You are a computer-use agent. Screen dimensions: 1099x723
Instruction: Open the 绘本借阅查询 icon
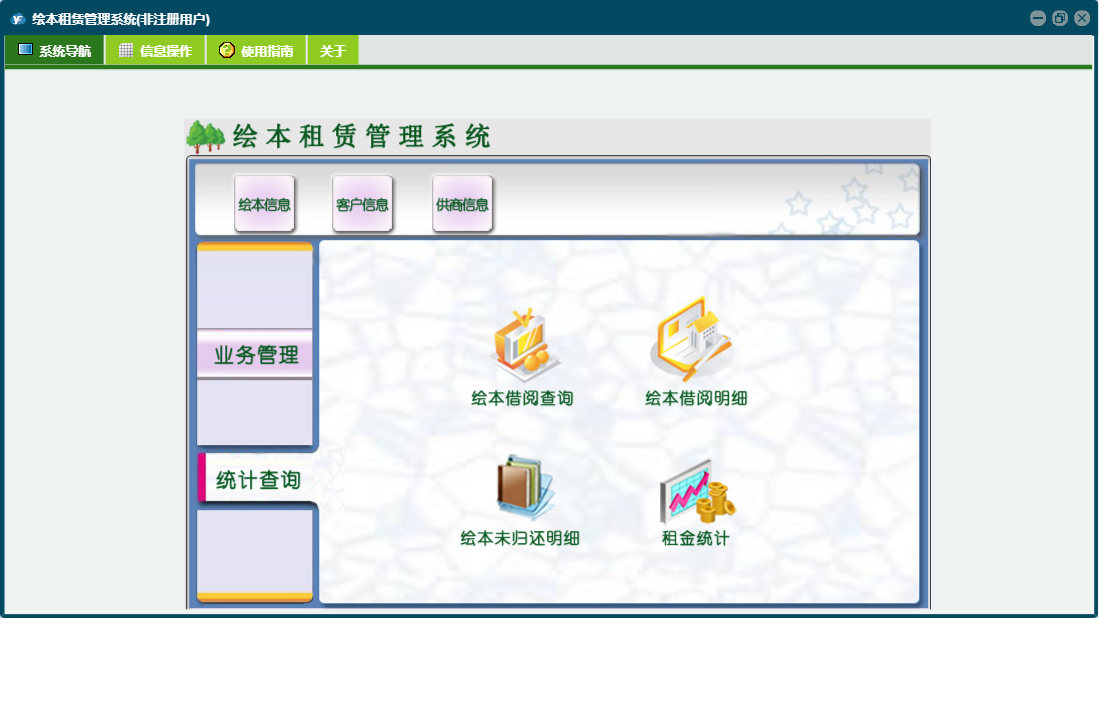(525, 344)
